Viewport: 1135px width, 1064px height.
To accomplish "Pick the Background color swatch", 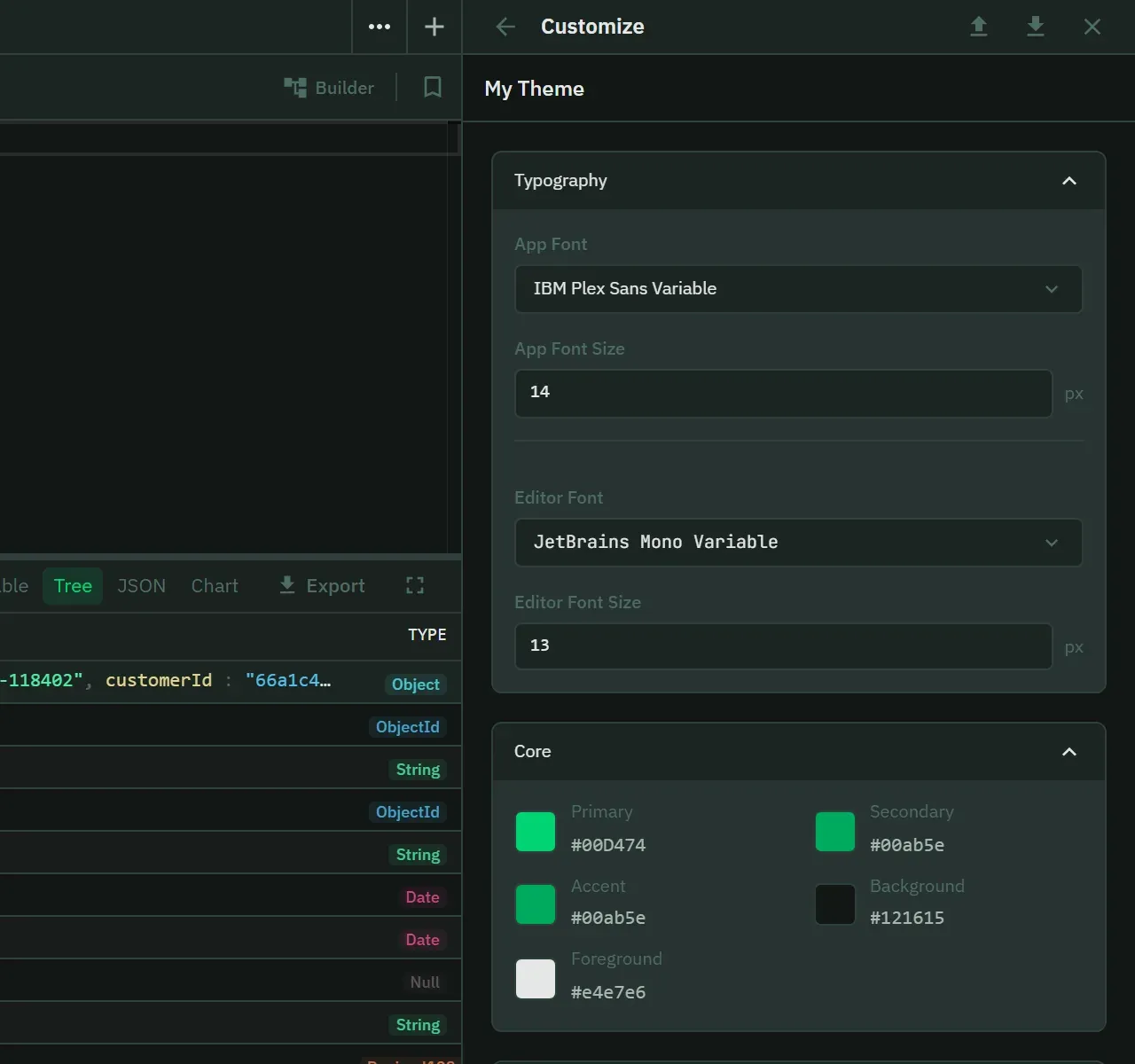I will 835,904.
